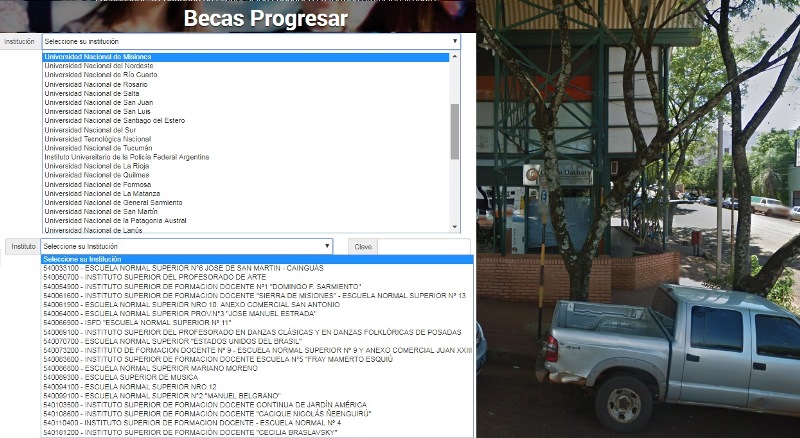Pick Instituto Universitario de la Policía Federal
This screenshot has height=438, width=800.
pos(126,157)
